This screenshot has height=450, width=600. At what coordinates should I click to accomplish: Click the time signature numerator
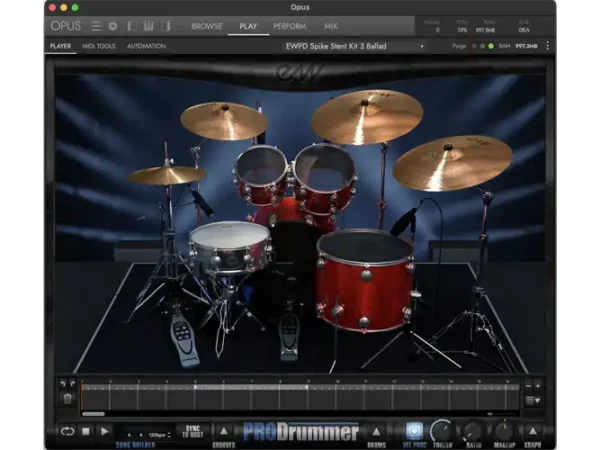129,435
